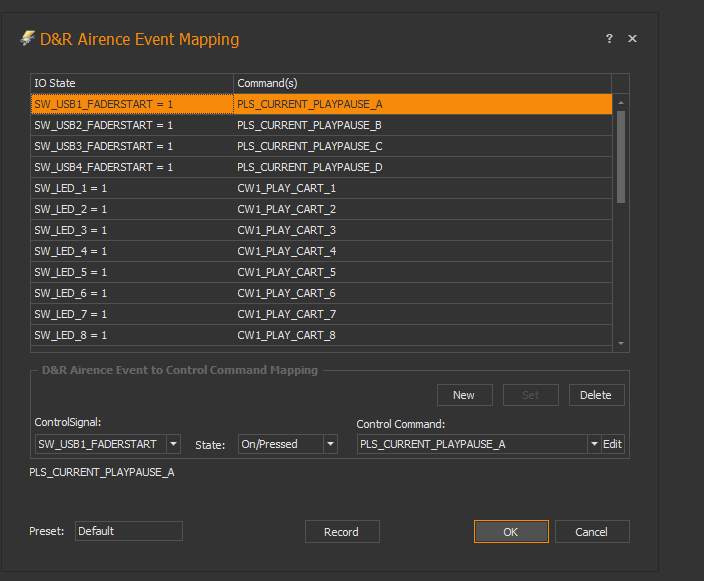This screenshot has height=581, width=704.
Task: Open the State On/Pressed dropdown
Action: [x=330, y=444]
